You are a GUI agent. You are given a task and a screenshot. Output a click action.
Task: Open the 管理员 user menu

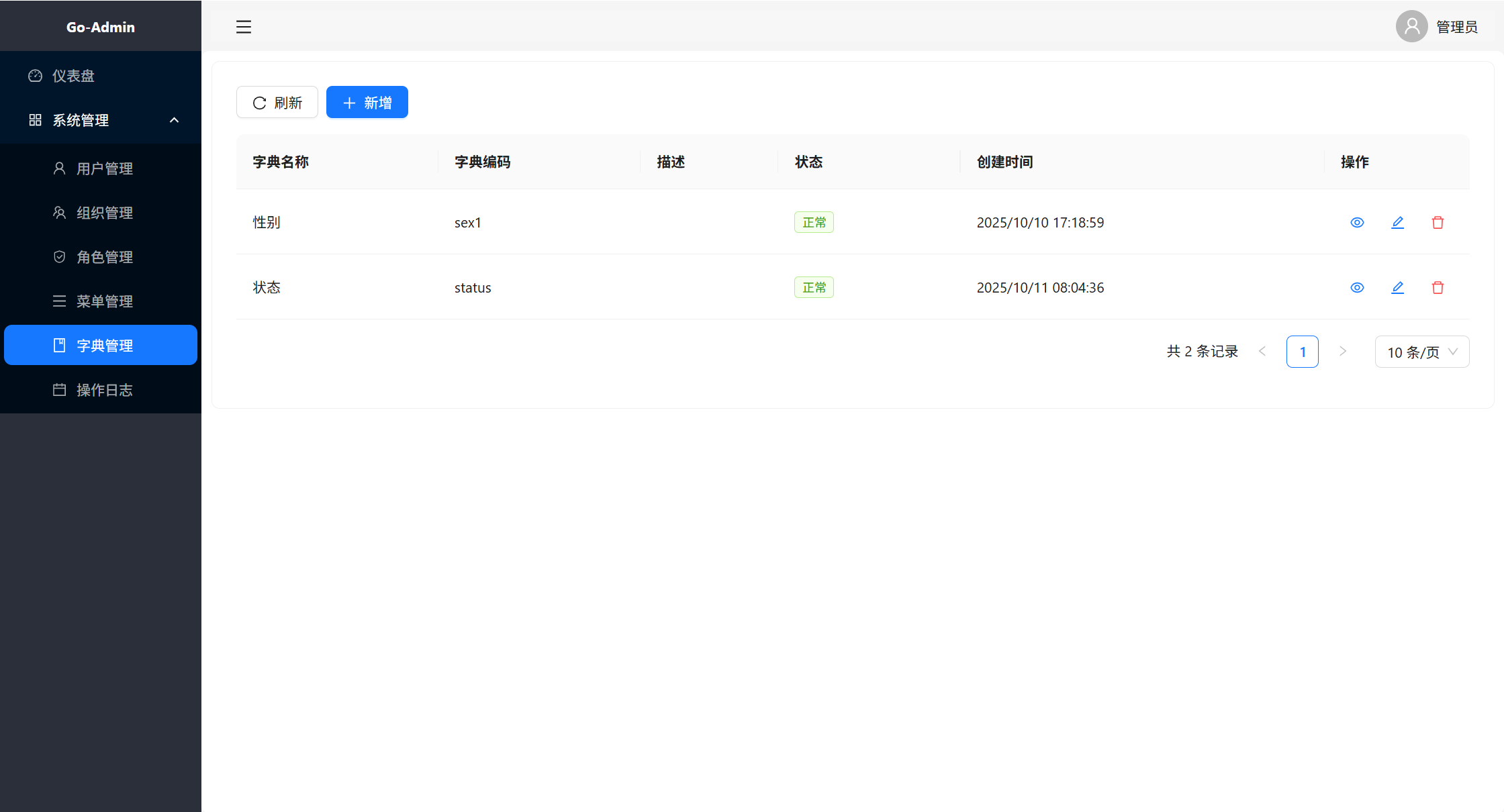pos(1456,27)
